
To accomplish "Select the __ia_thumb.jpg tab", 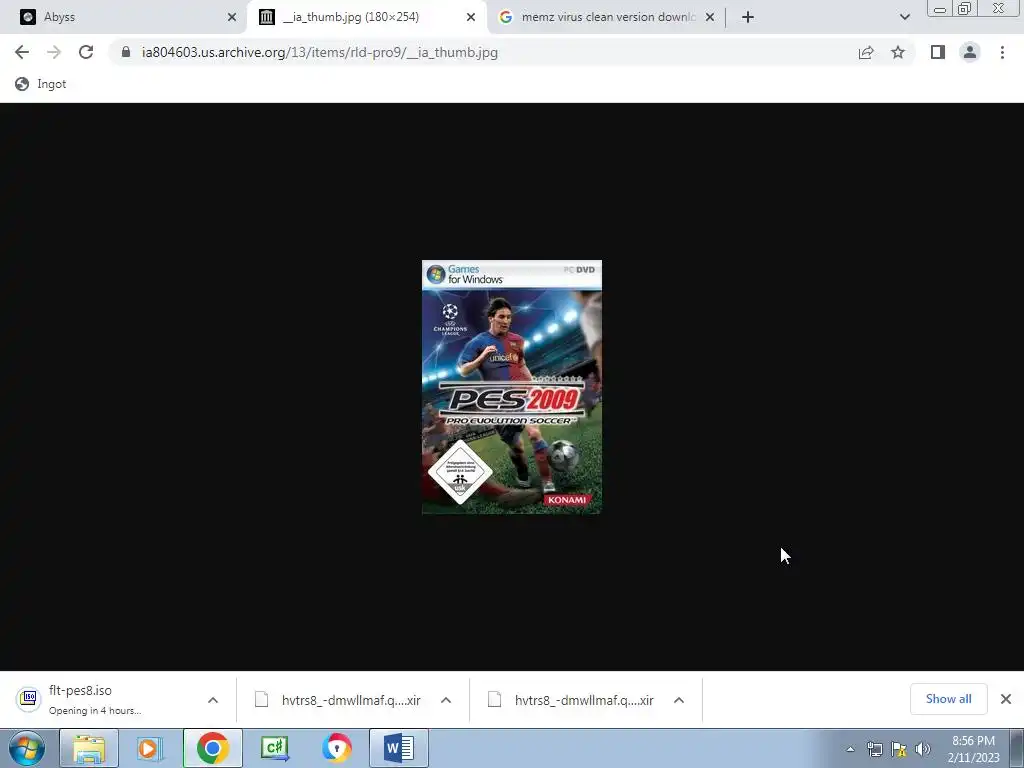I will coord(366,17).
